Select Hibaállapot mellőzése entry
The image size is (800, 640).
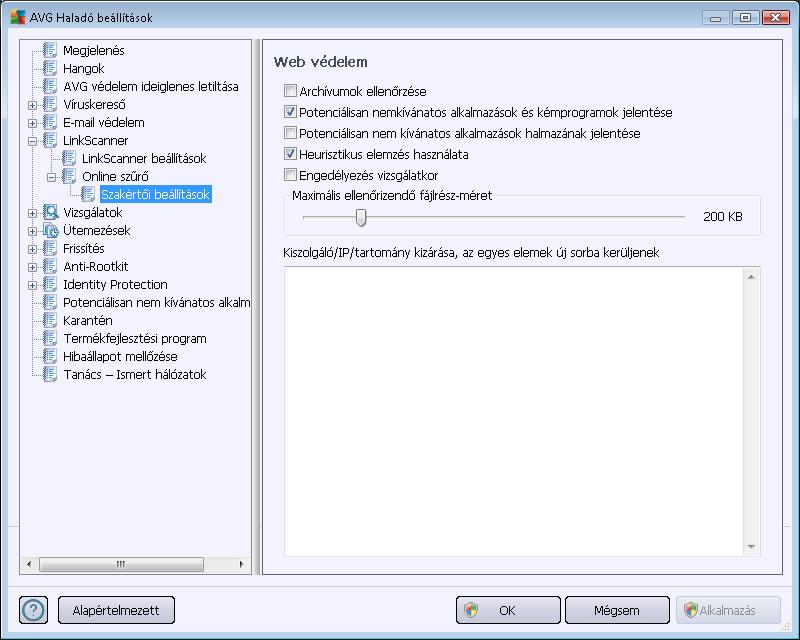click(x=120, y=356)
